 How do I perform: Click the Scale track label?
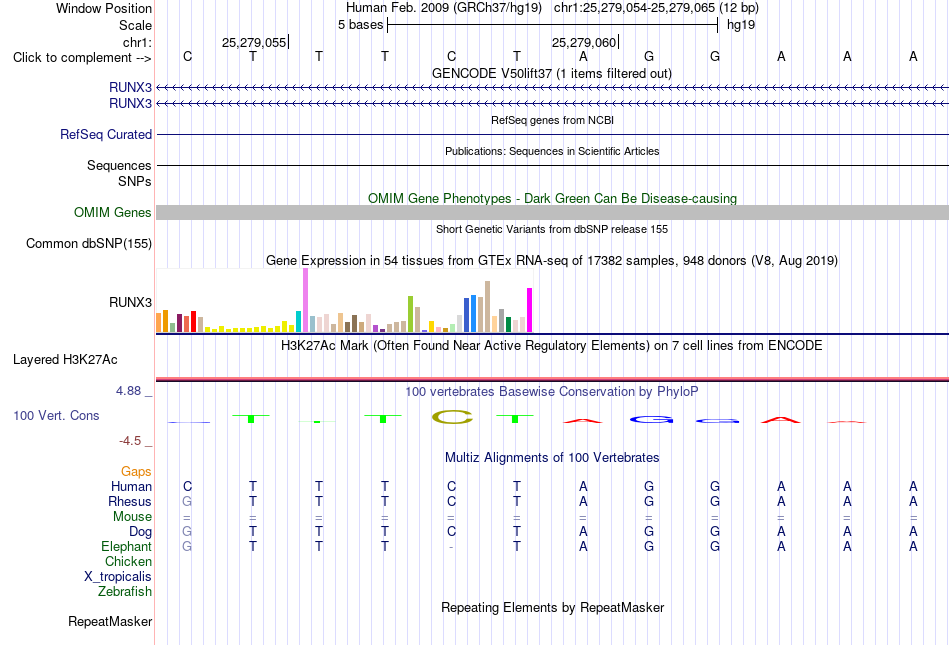[x=135, y=25]
